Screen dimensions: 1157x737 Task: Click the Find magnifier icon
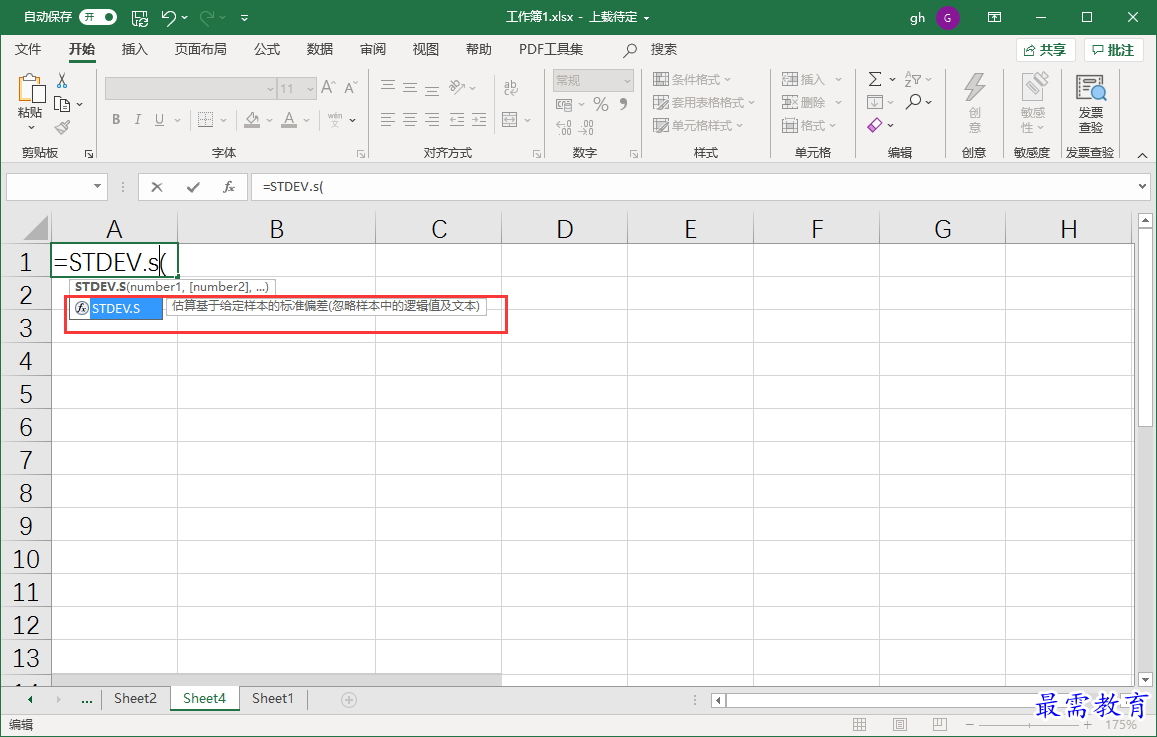[913, 102]
